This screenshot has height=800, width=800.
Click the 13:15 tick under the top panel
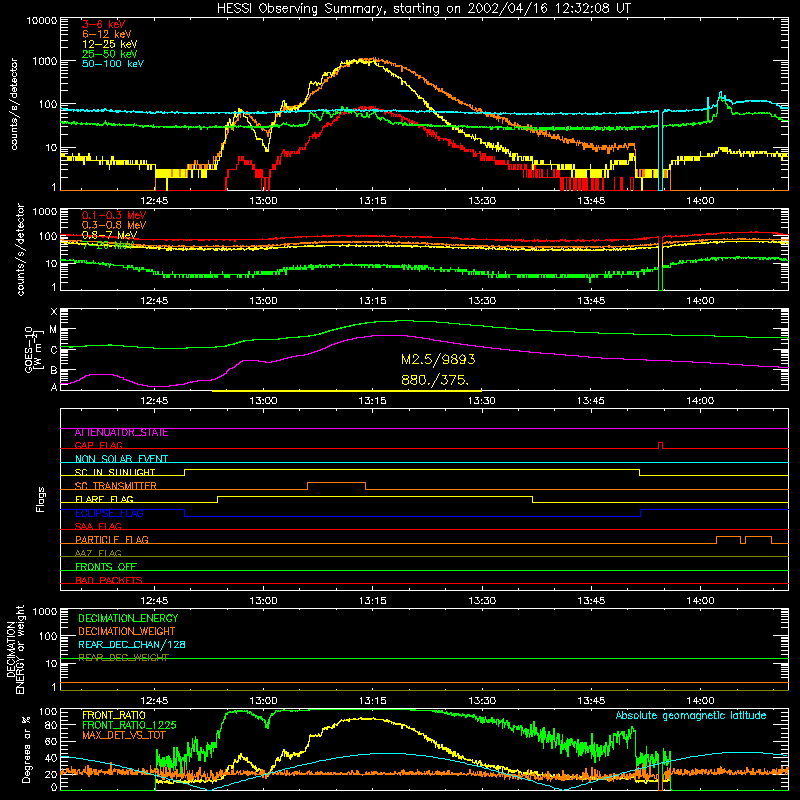click(x=372, y=201)
